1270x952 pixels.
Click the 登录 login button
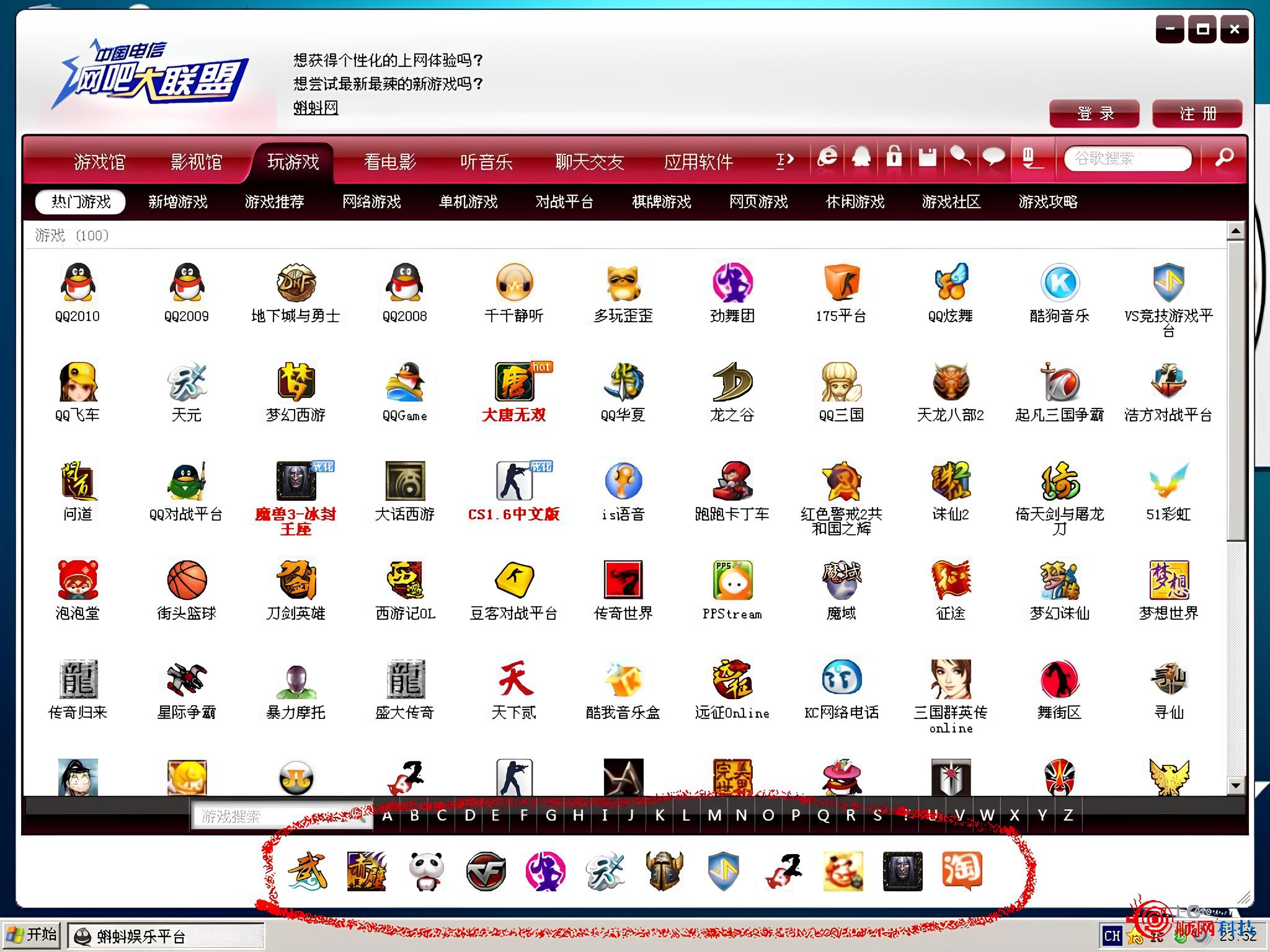[1095, 113]
